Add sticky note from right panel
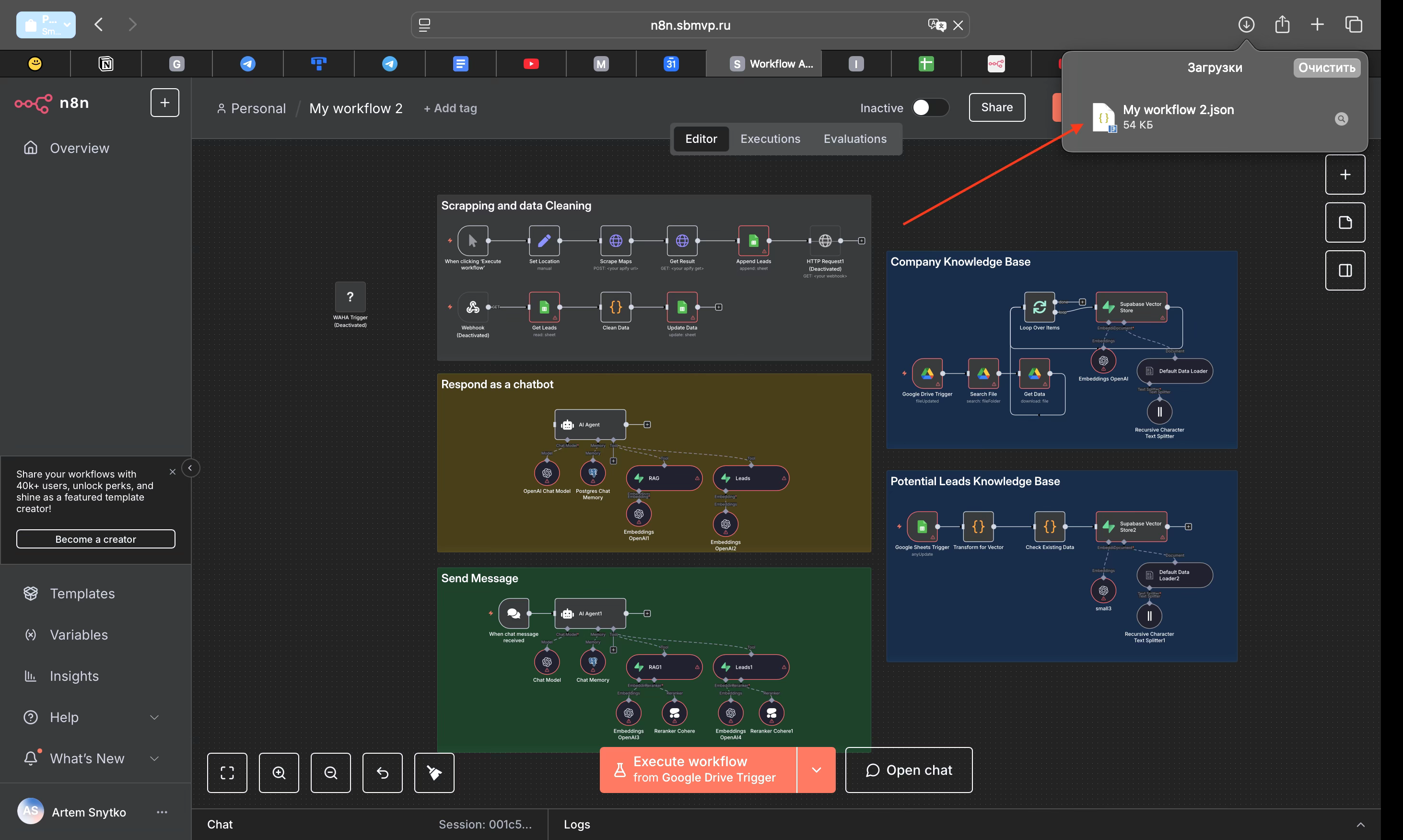1403x840 pixels. 1345,222
